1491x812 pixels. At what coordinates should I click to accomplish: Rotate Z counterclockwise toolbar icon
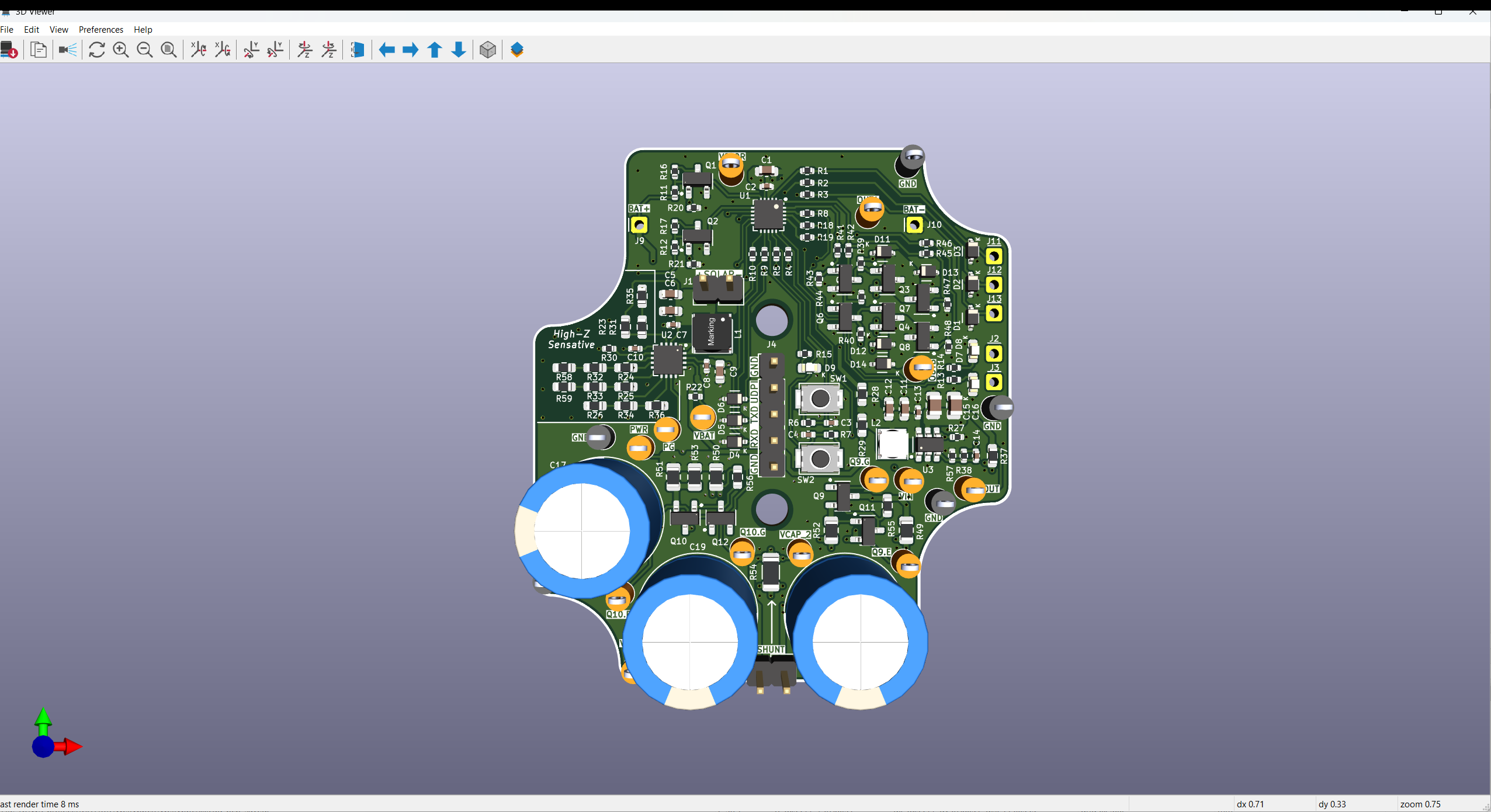[x=329, y=50]
